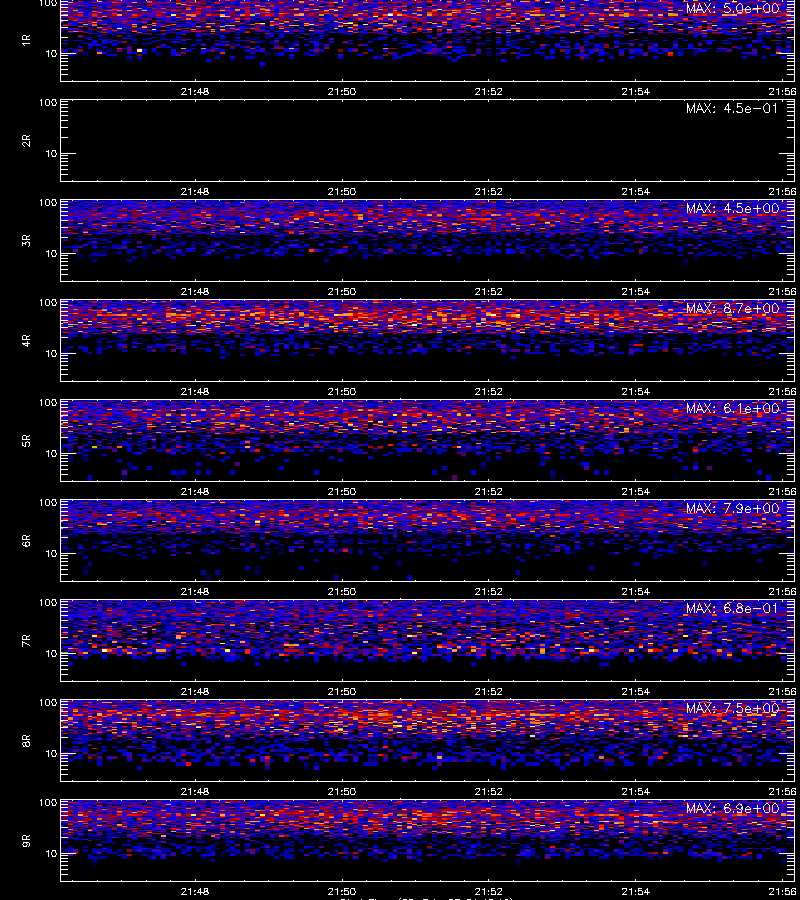This screenshot has height=900, width=800.
Task: Click the 8R panel axis label
Action: [26, 740]
